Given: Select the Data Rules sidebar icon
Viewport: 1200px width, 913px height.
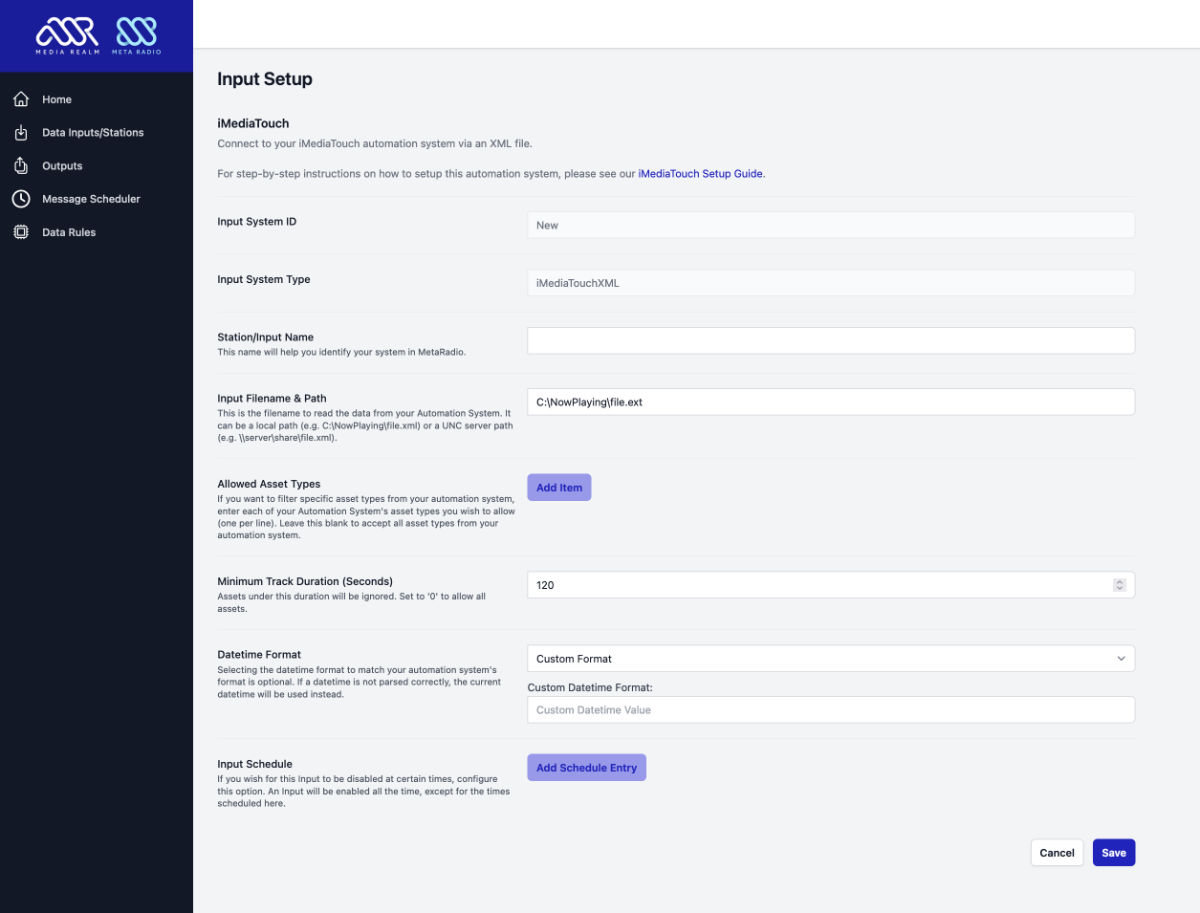Looking at the screenshot, I should [x=21, y=231].
